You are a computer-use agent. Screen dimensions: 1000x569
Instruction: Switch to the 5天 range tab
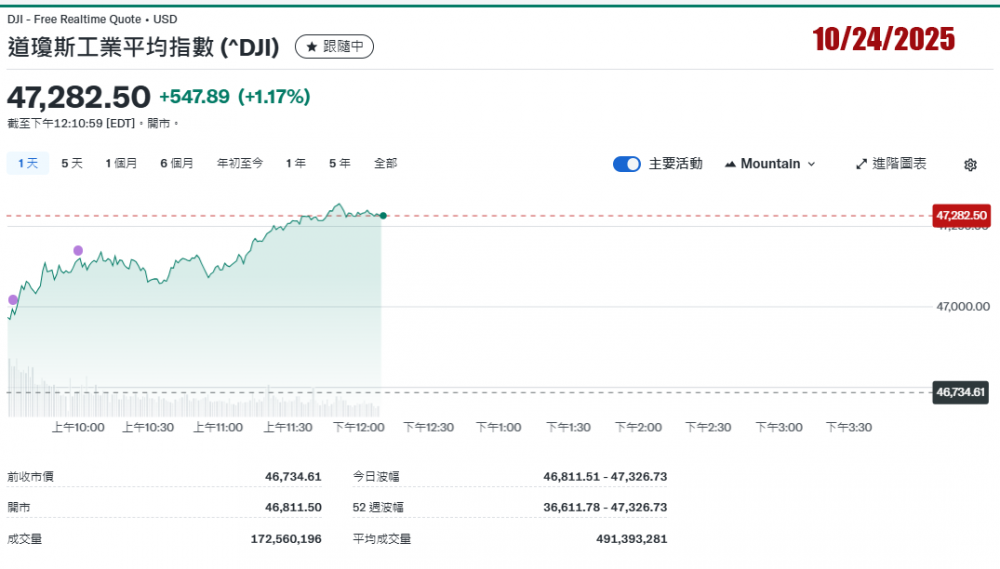tap(72, 163)
